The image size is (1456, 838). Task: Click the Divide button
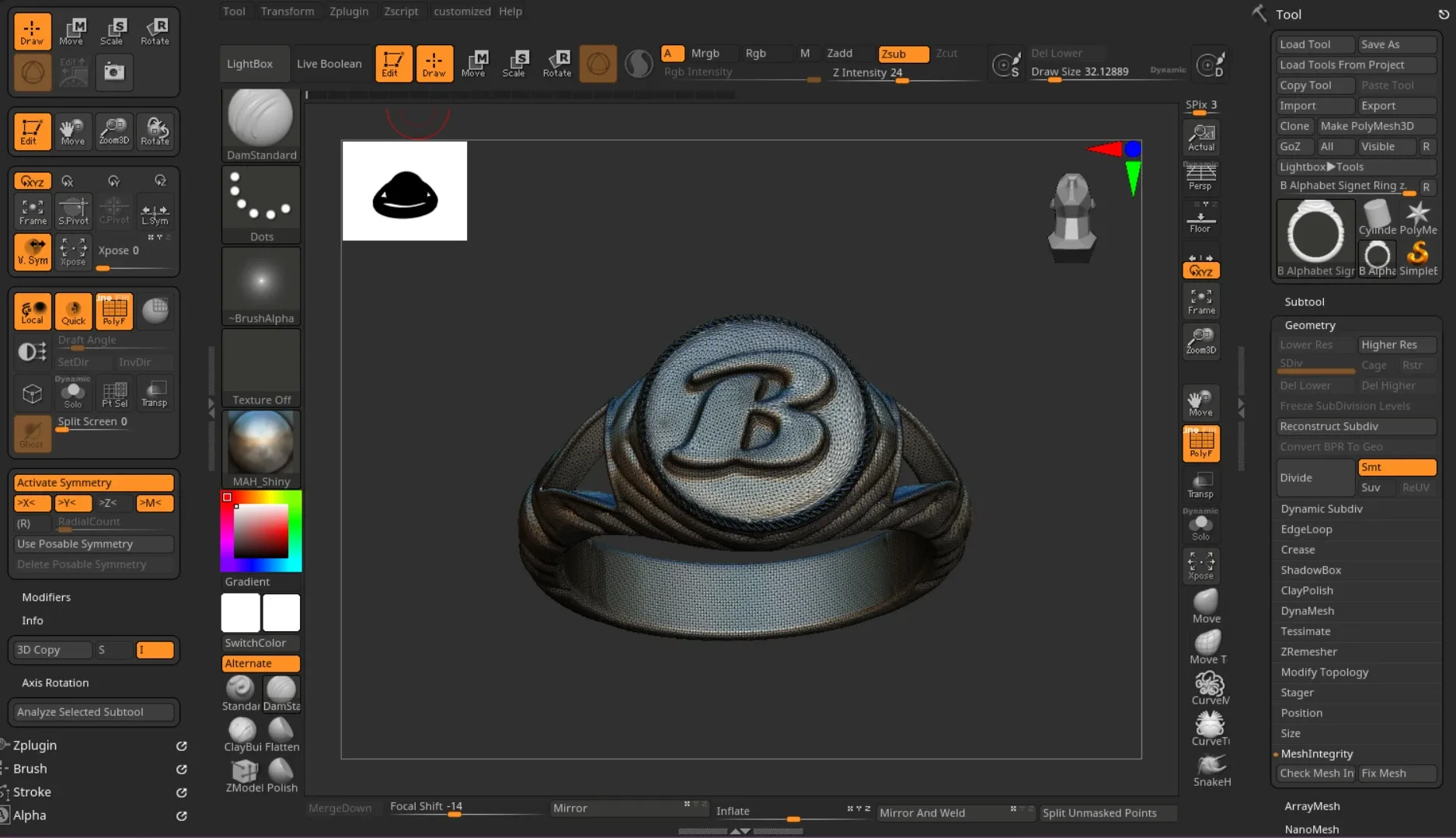(1315, 477)
